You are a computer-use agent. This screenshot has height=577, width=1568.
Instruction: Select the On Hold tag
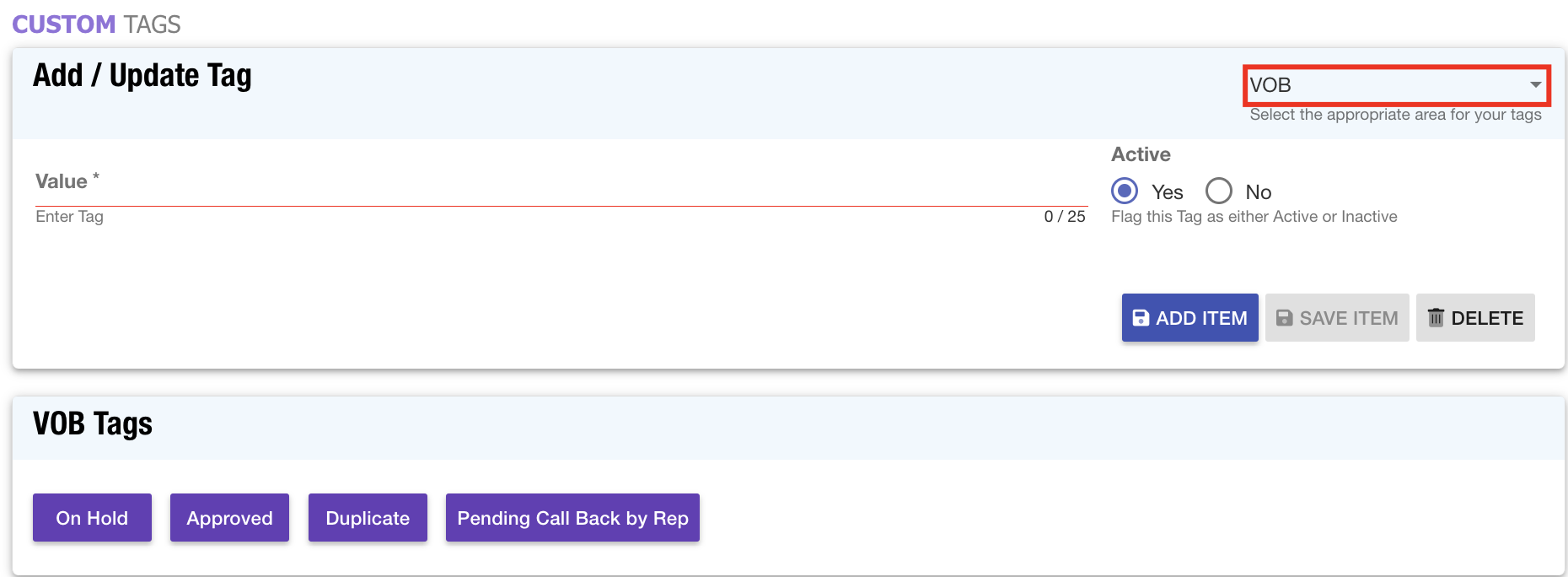92,518
